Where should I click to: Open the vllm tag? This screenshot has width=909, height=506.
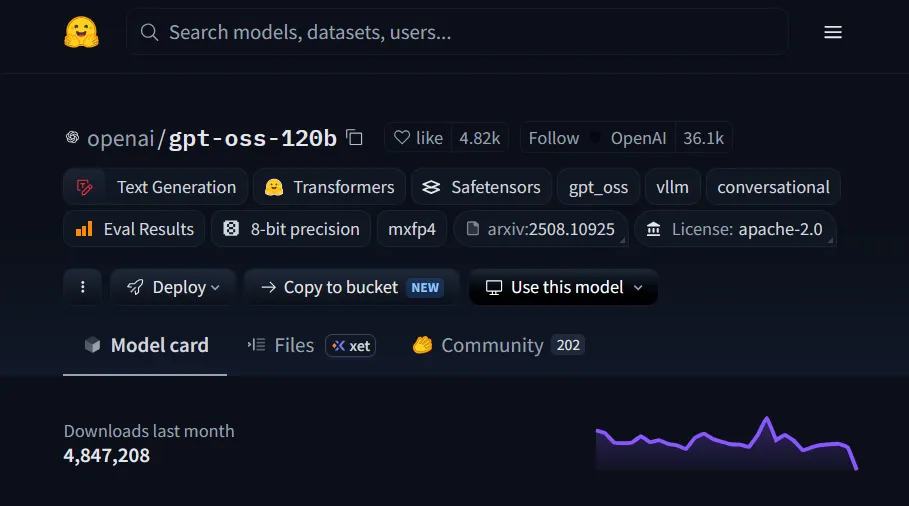tap(672, 187)
